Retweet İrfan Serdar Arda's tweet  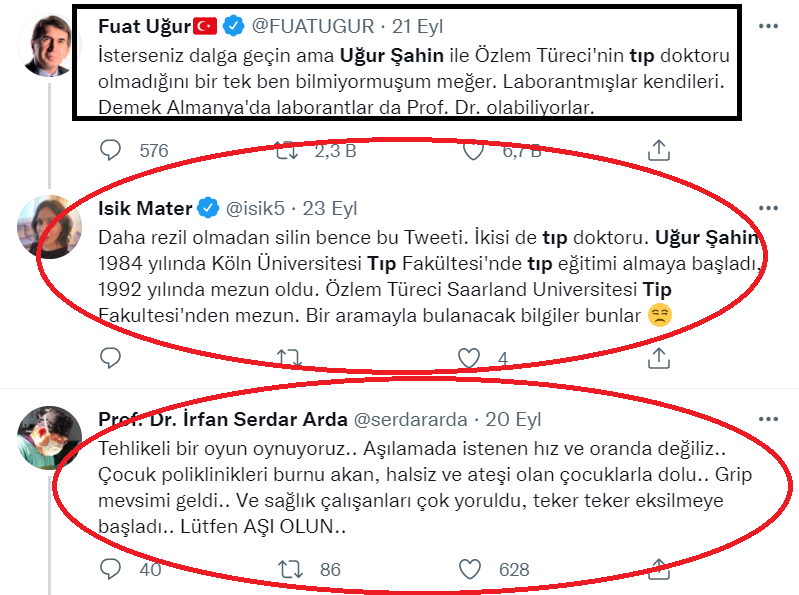[x=286, y=569]
